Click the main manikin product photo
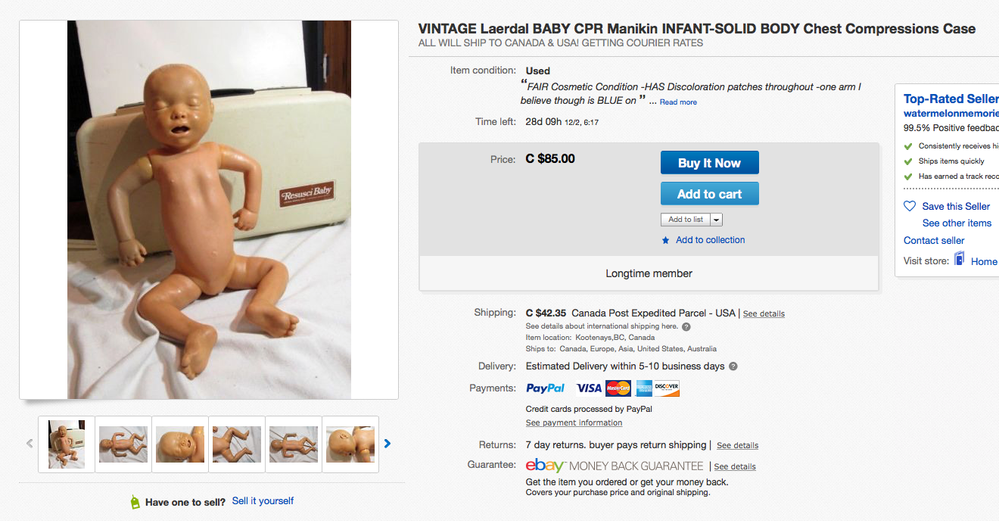The width and height of the screenshot is (999, 521). coord(208,210)
